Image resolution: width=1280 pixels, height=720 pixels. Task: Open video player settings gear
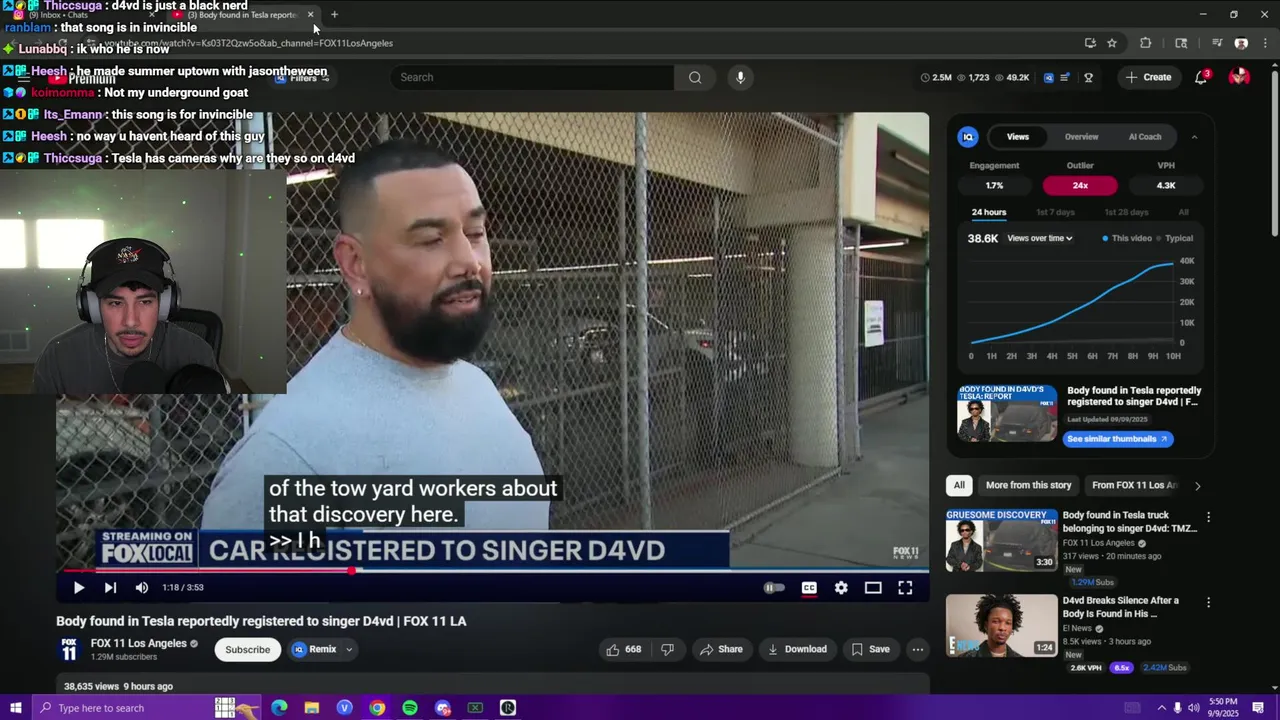coord(841,588)
